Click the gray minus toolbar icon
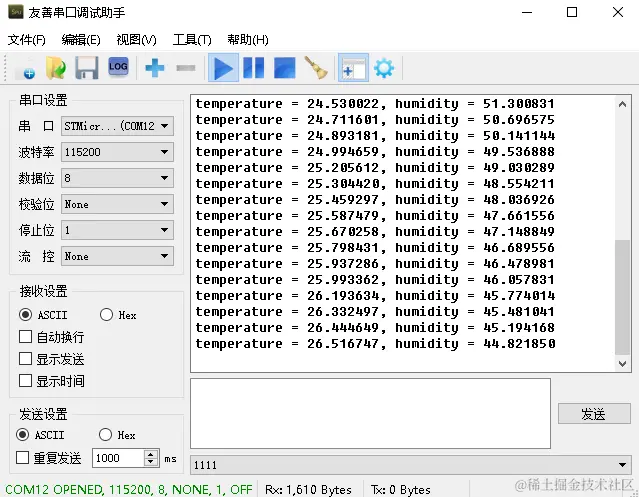This screenshot has width=639, height=497. [x=186, y=68]
